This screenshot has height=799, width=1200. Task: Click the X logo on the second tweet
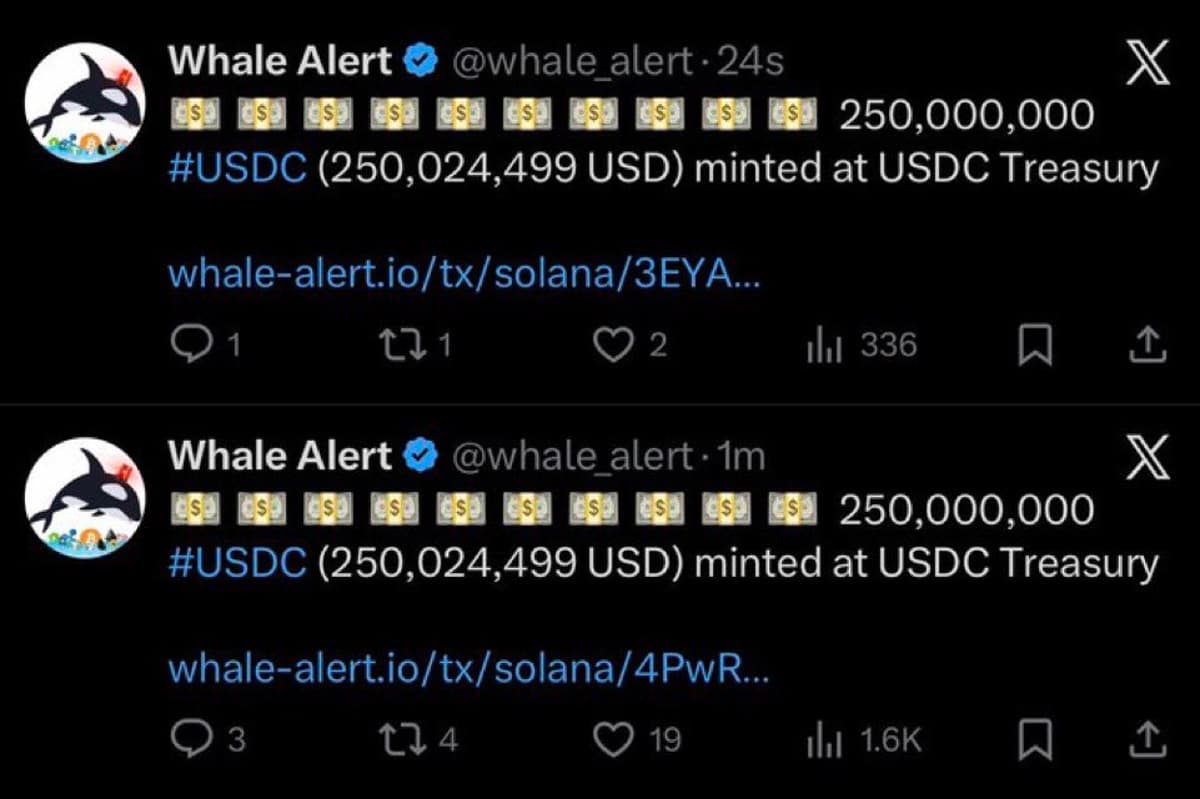coord(1146,455)
